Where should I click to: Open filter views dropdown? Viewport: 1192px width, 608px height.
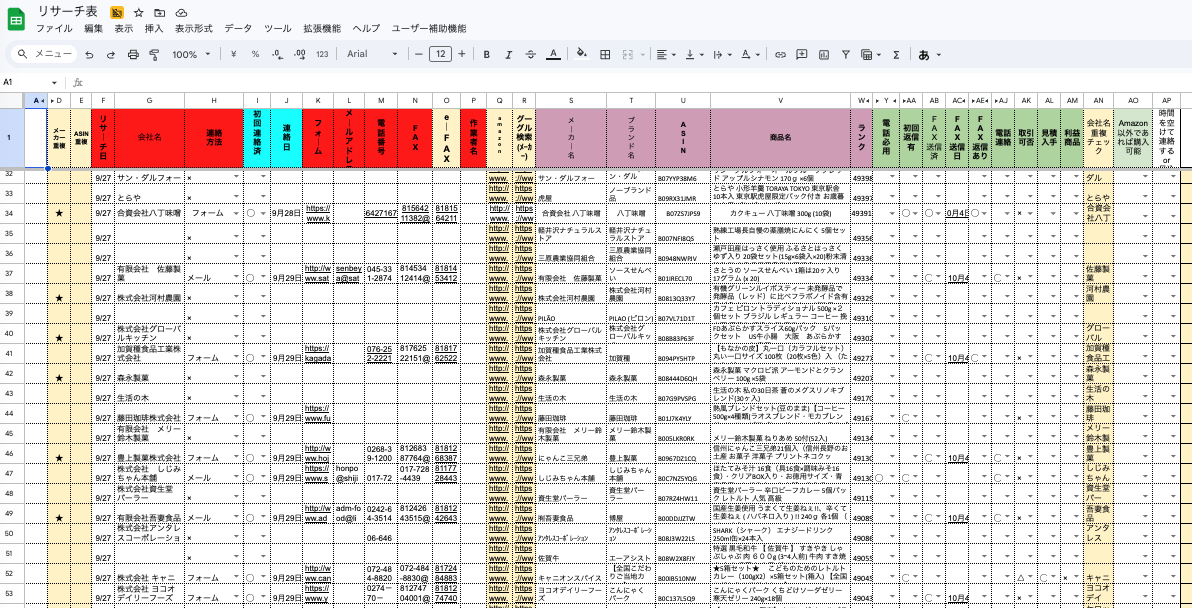[870, 55]
